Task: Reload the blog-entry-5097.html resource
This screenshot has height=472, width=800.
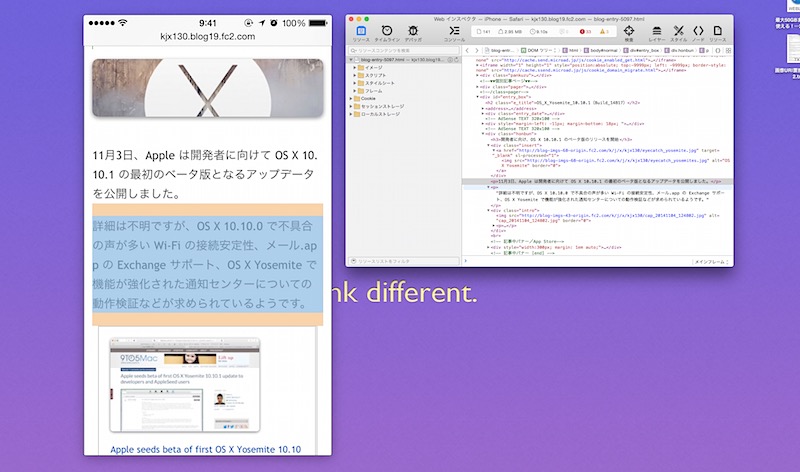Action: pyautogui.click(x=456, y=60)
